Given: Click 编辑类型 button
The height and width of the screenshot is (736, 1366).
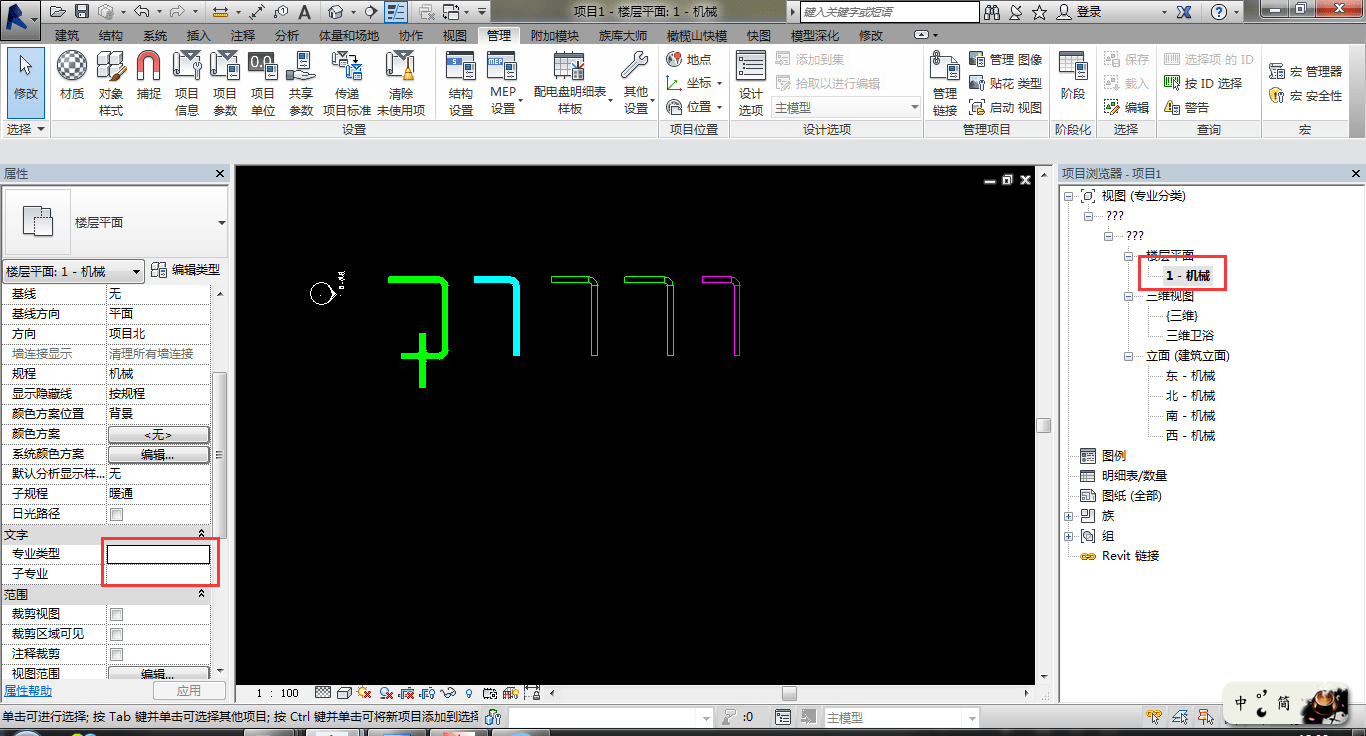Looking at the screenshot, I should click(185, 270).
